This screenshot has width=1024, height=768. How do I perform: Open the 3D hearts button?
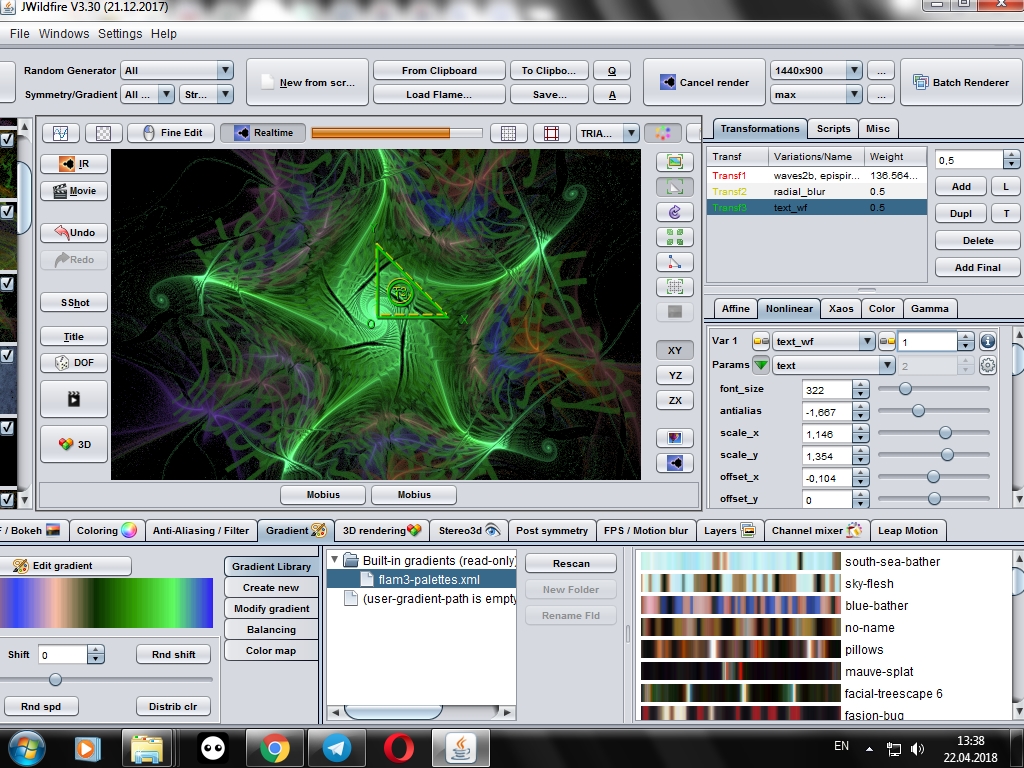click(74, 444)
